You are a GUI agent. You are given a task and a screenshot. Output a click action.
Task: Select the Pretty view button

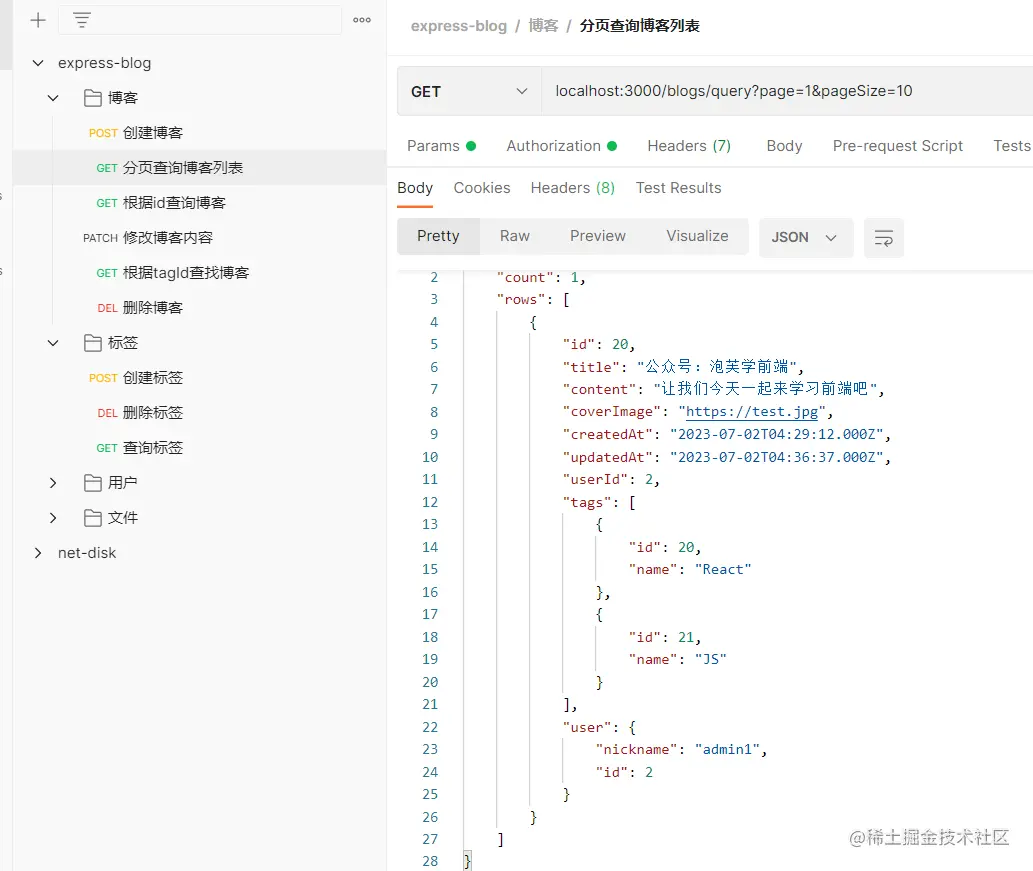click(x=438, y=237)
